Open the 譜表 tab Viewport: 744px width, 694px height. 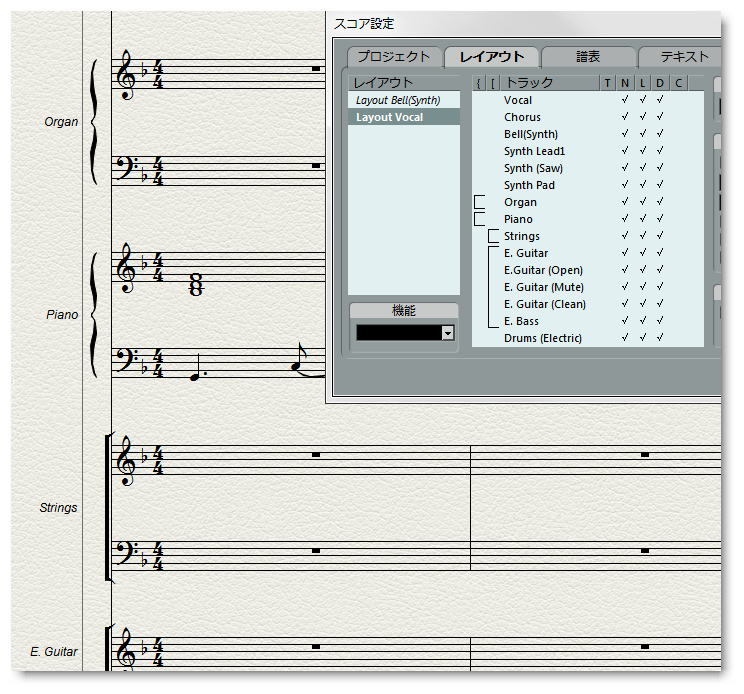click(588, 57)
